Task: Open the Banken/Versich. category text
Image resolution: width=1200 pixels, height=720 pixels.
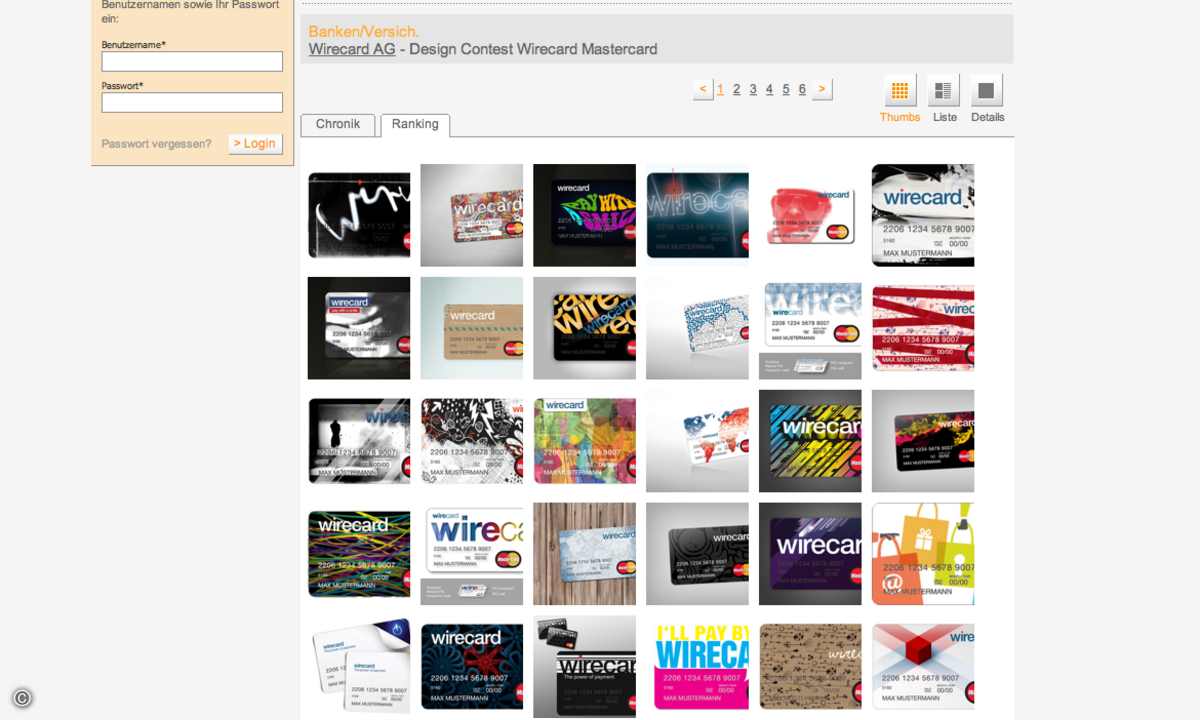Action: [364, 31]
